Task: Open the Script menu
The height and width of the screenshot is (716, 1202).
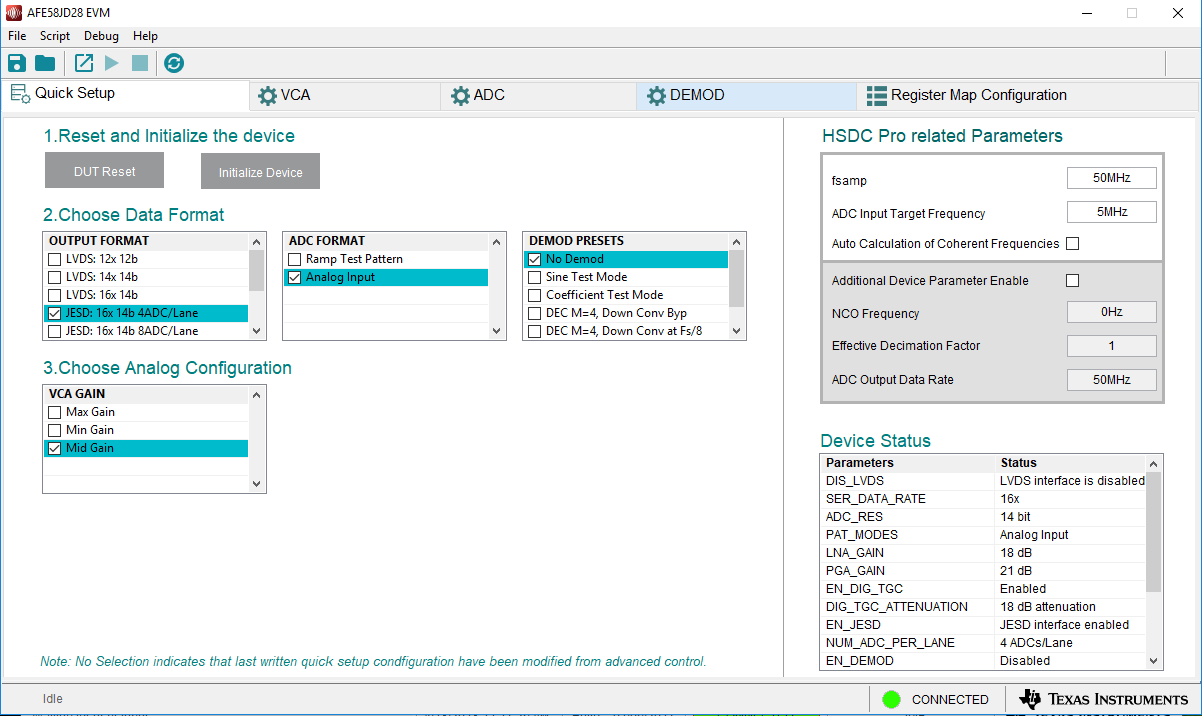Action: click(55, 36)
